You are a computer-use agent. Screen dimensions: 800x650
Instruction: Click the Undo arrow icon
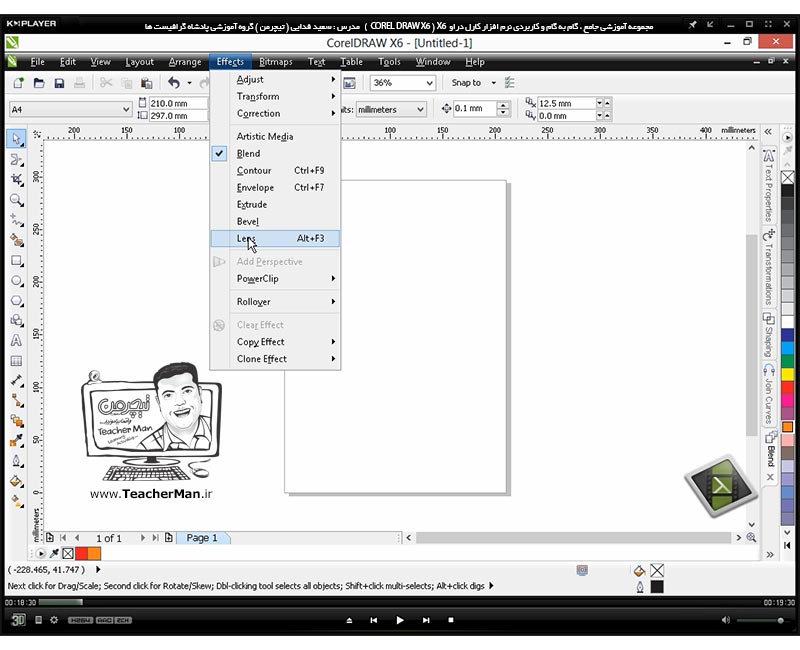click(x=174, y=83)
